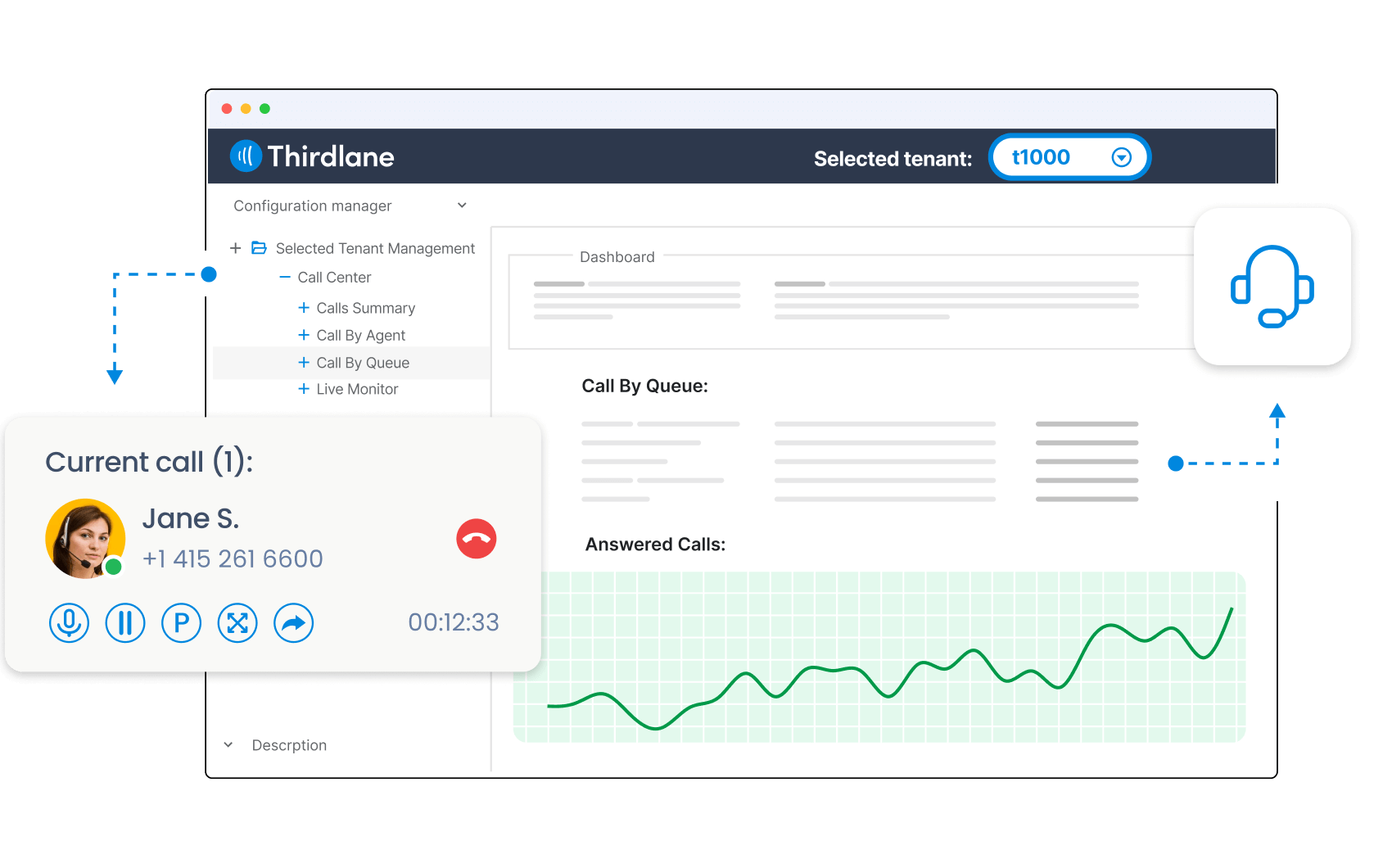Click the green online status dot

114,566
